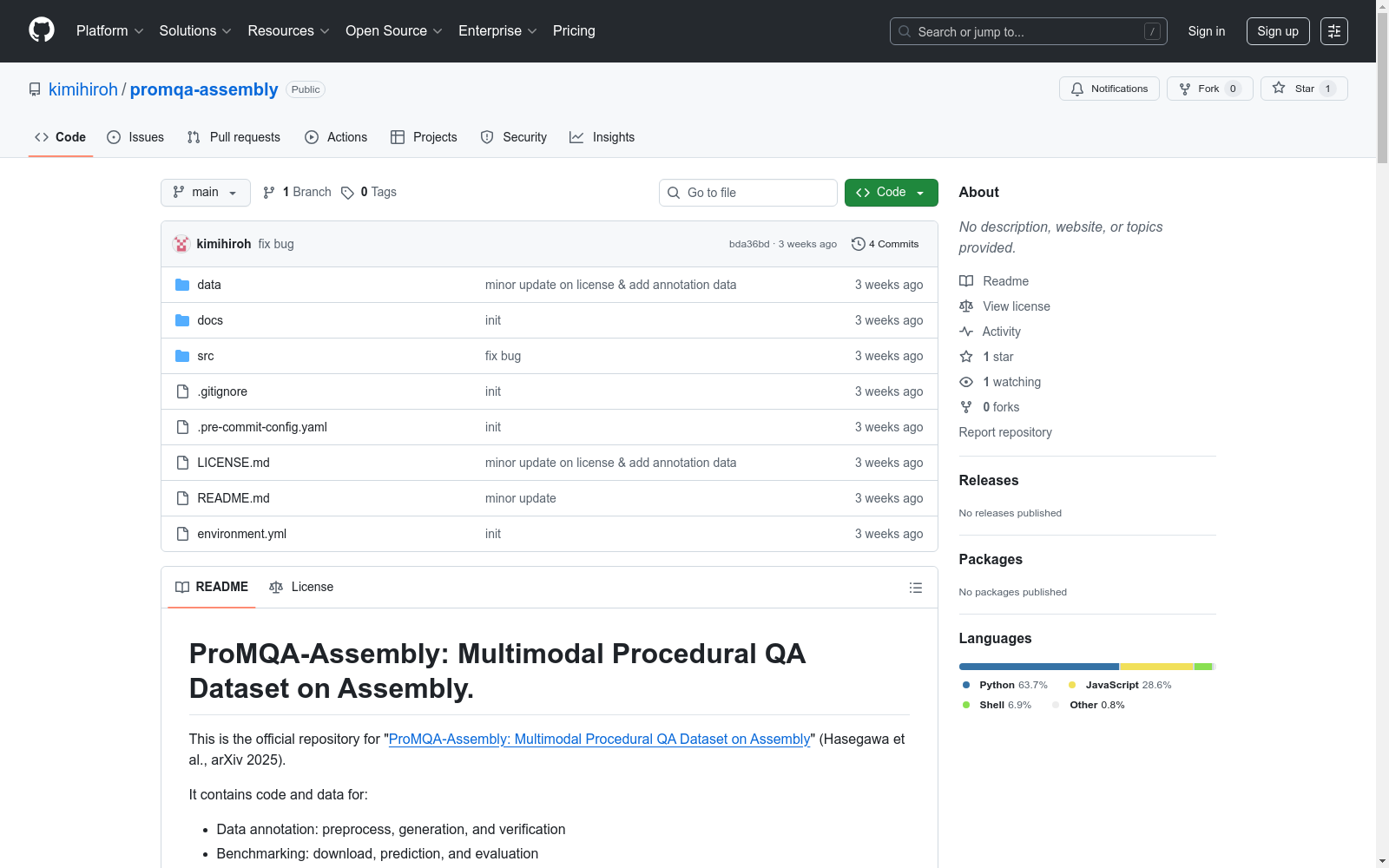Click the src folder icon

(x=182, y=356)
